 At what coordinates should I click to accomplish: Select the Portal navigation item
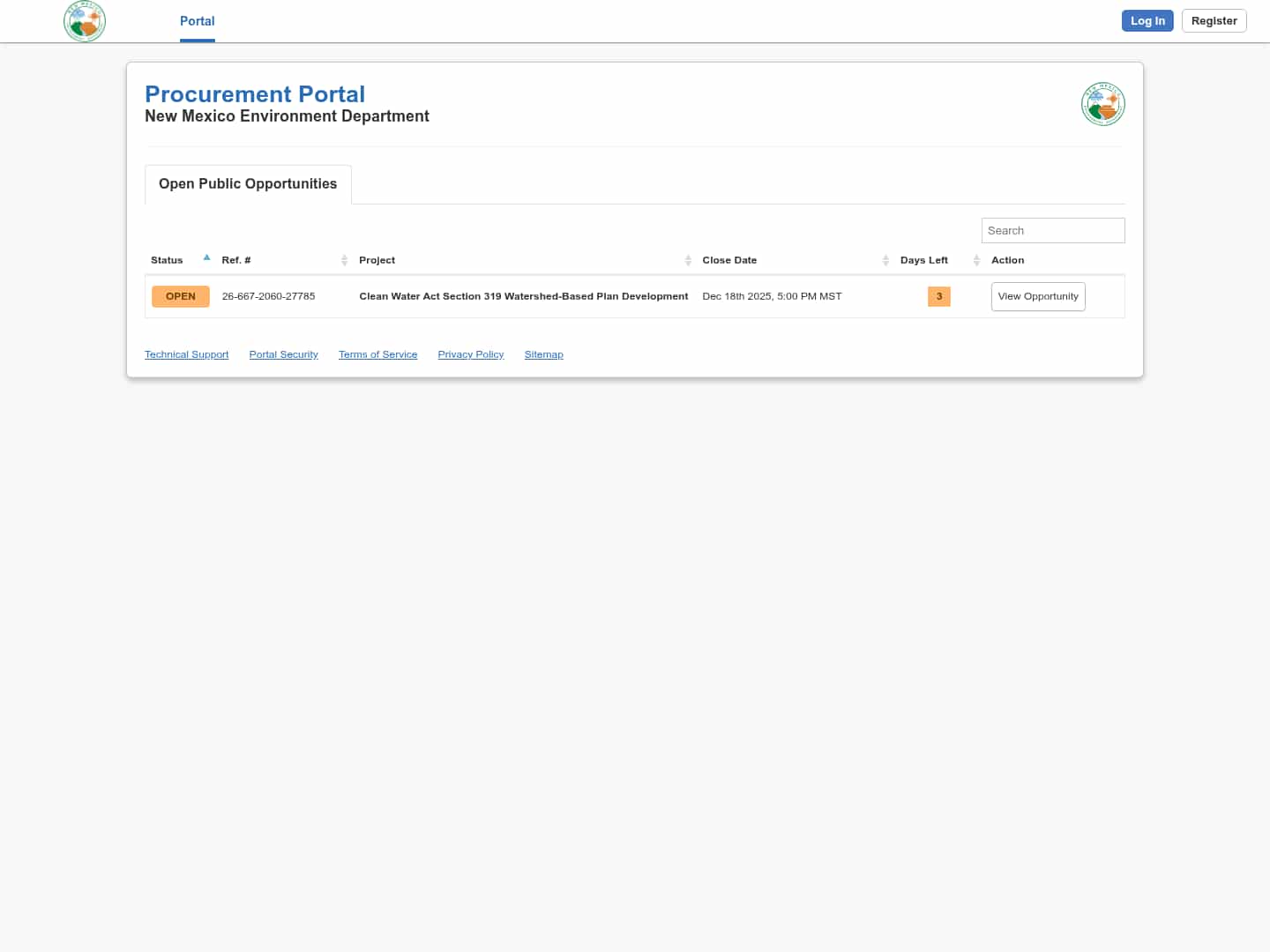pyautogui.click(x=197, y=20)
